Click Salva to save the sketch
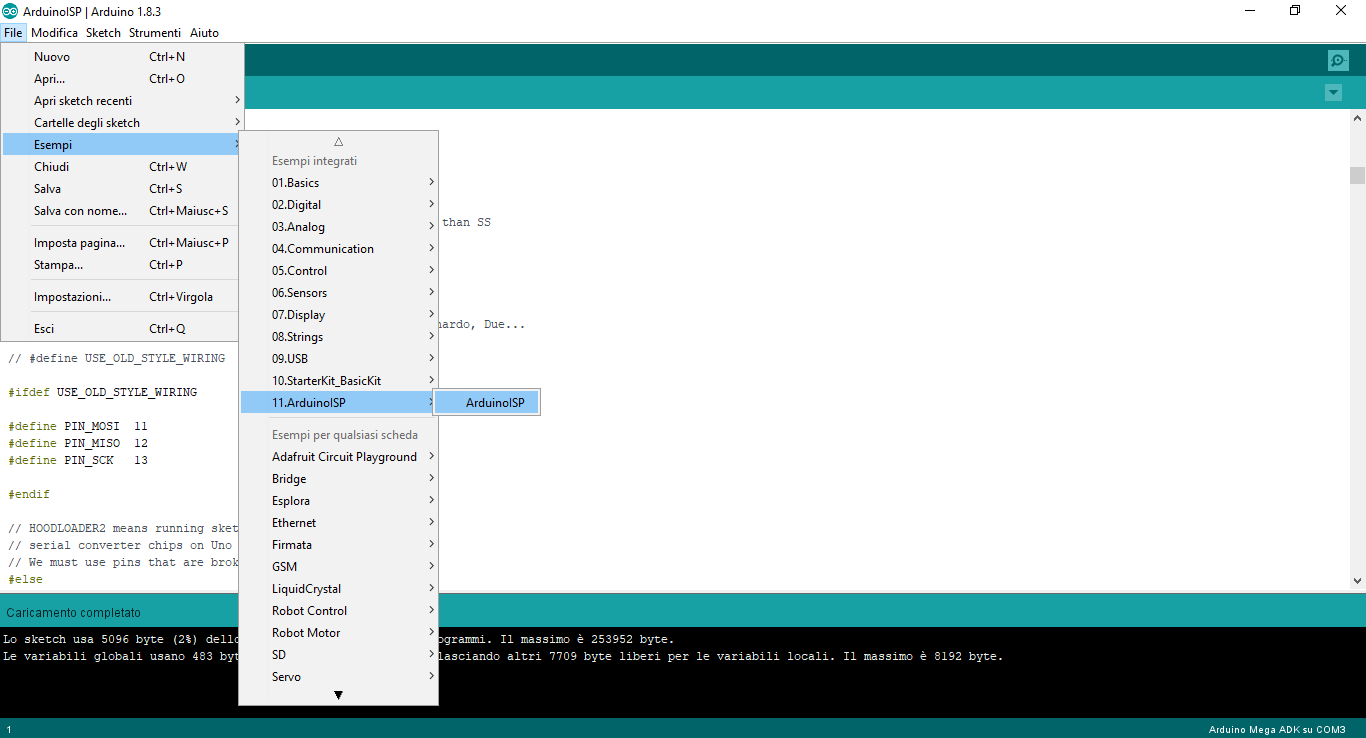1366x738 pixels. pos(122,189)
